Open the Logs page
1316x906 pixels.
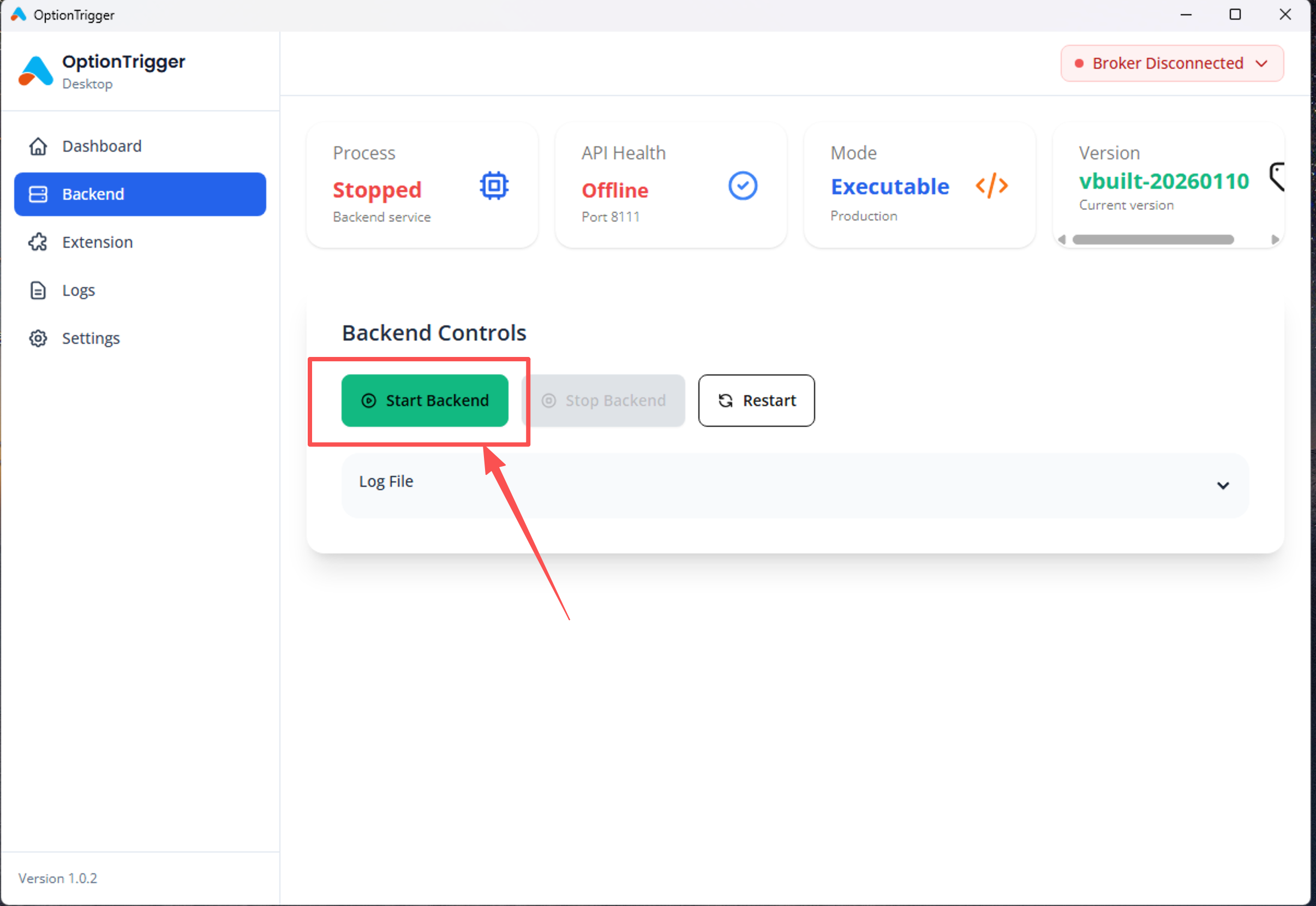[x=140, y=290]
